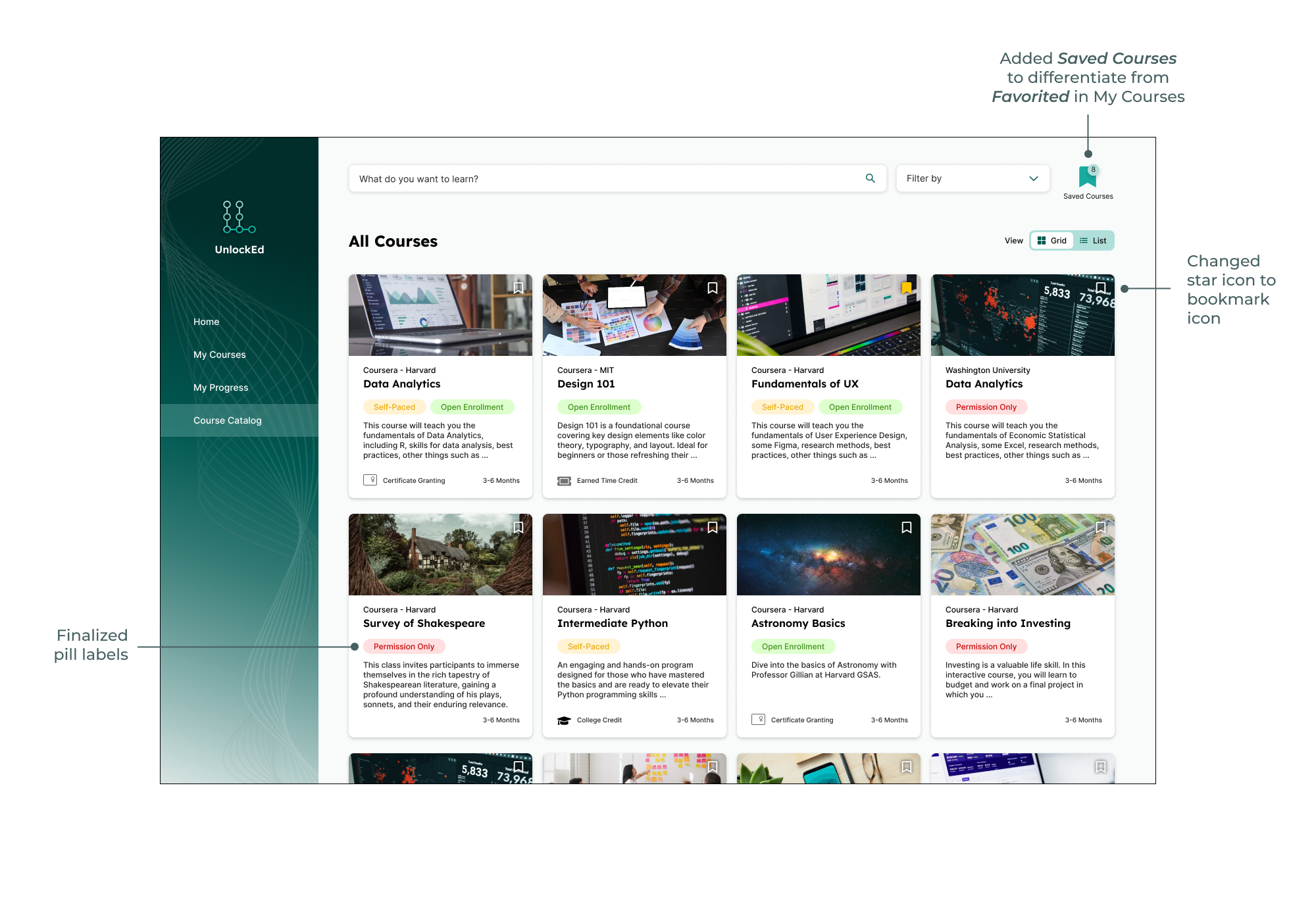The width and height of the screenshot is (1316, 921).
Task: Open My Progress in sidebar
Action: (x=220, y=387)
